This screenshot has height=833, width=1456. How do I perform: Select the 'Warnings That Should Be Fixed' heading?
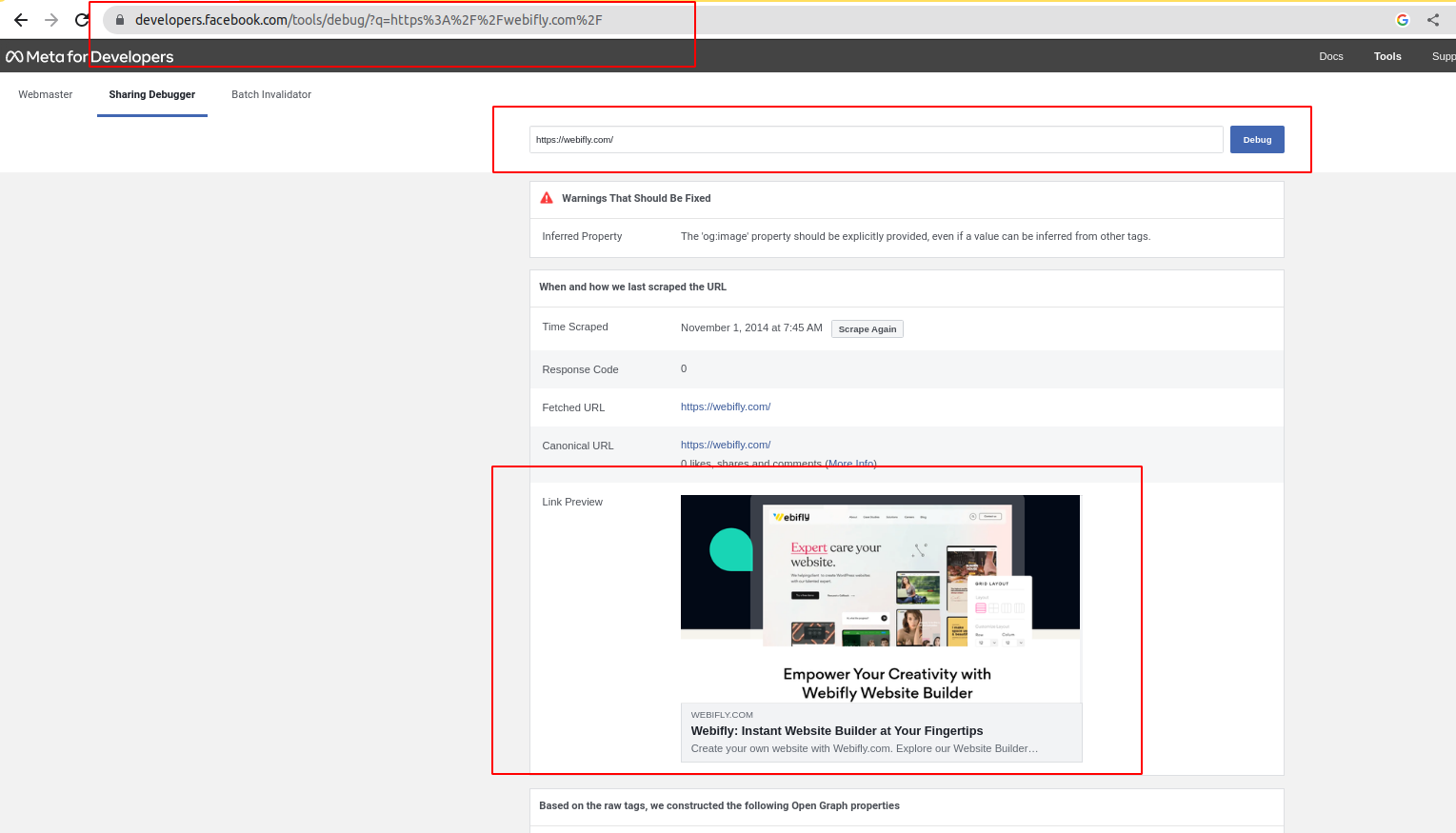click(x=636, y=198)
